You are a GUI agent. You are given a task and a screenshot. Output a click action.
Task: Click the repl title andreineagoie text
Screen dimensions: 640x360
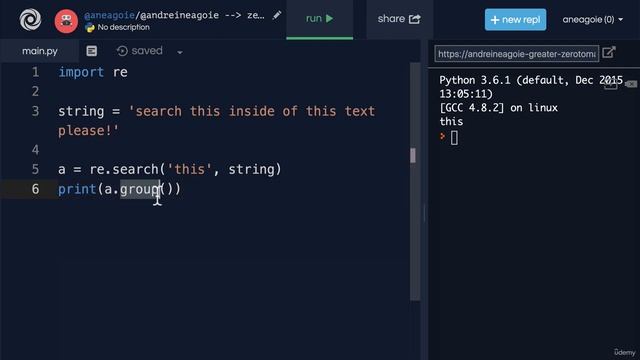(180, 16)
